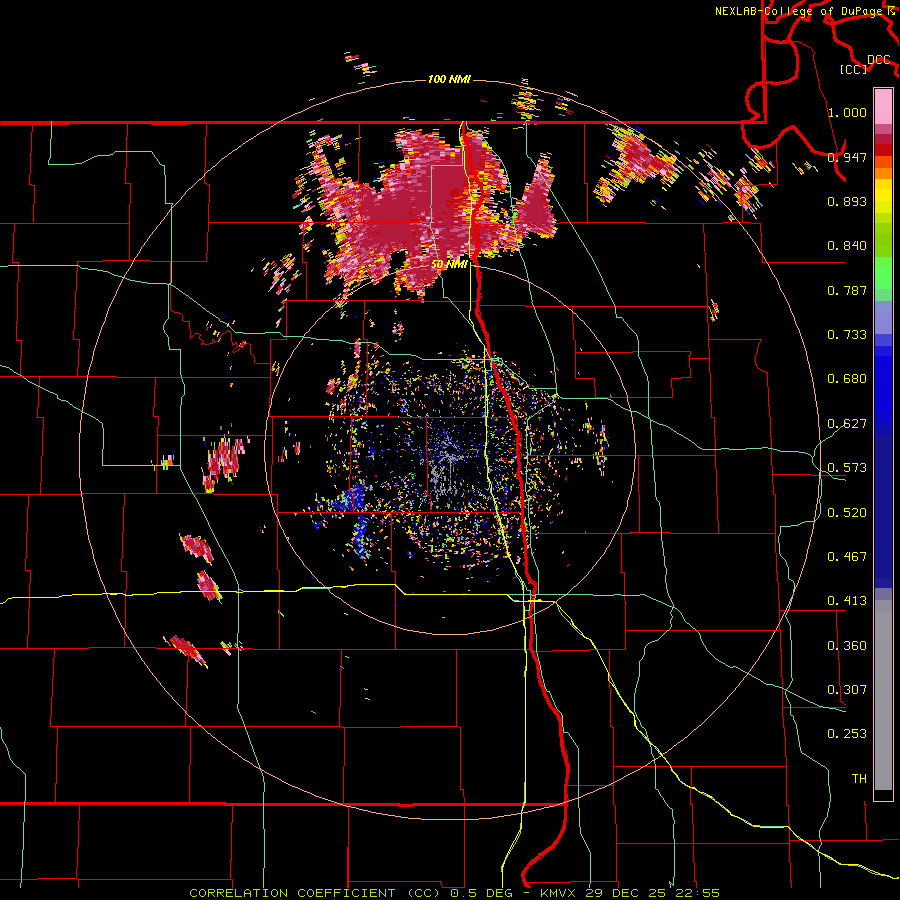The image size is (900, 900).
Task: Click the 50 NMI range ring label
Action: pyautogui.click(x=449, y=265)
